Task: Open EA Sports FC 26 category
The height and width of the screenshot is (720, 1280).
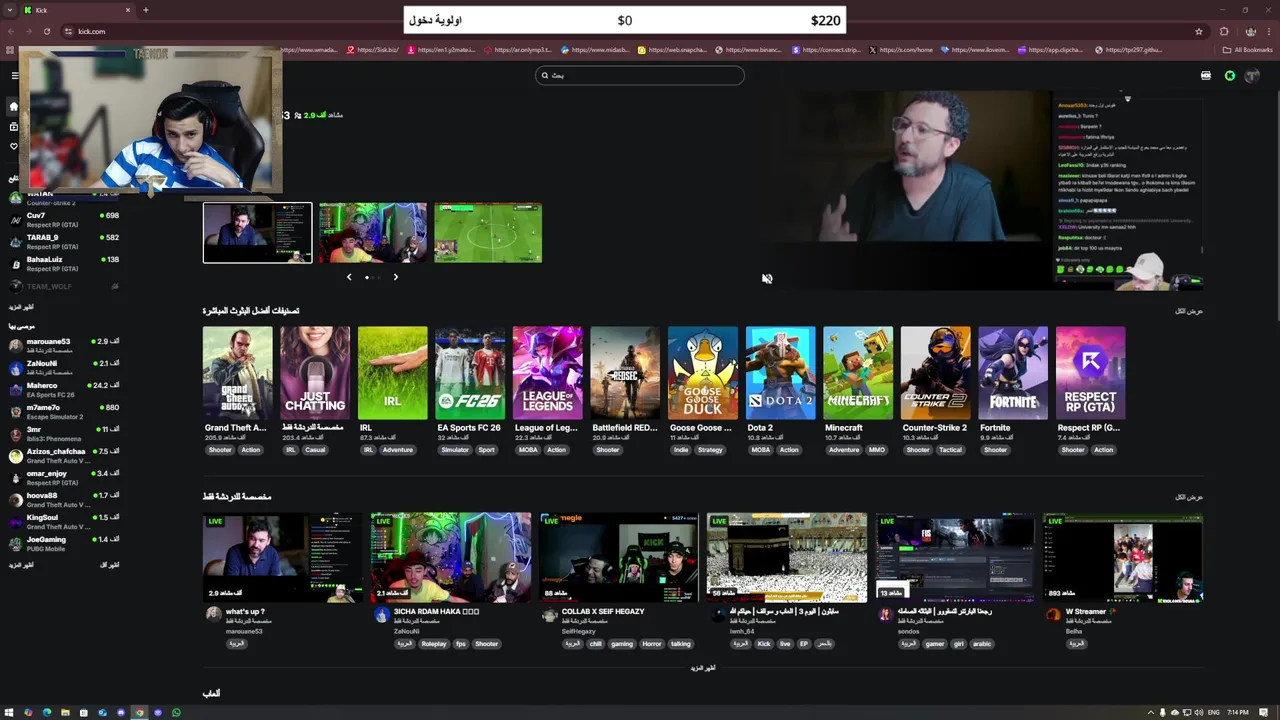Action: (470, 373)
